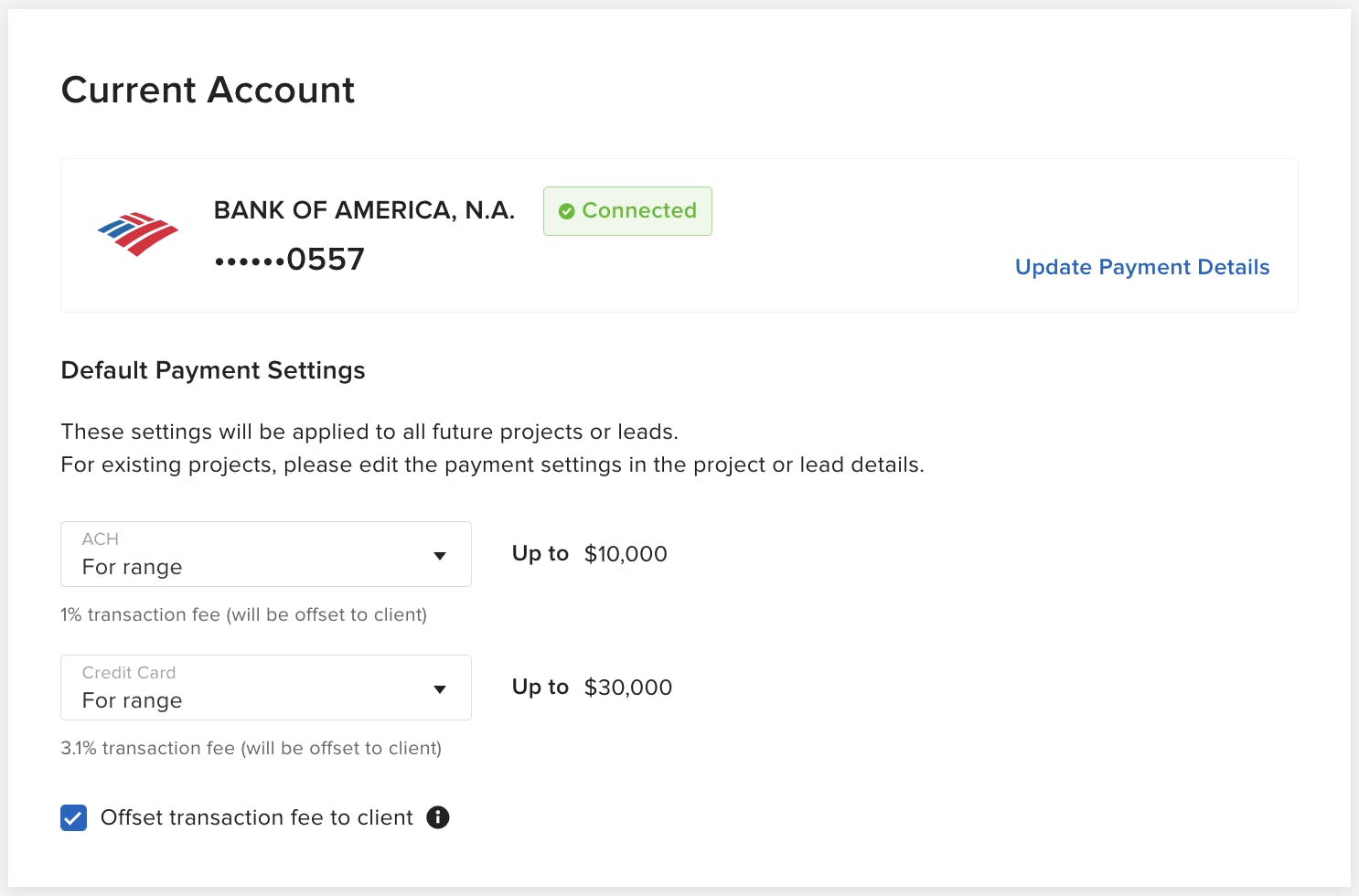Open the Credit Card payment range selector

pyautogui.click(x=265, y=688)
